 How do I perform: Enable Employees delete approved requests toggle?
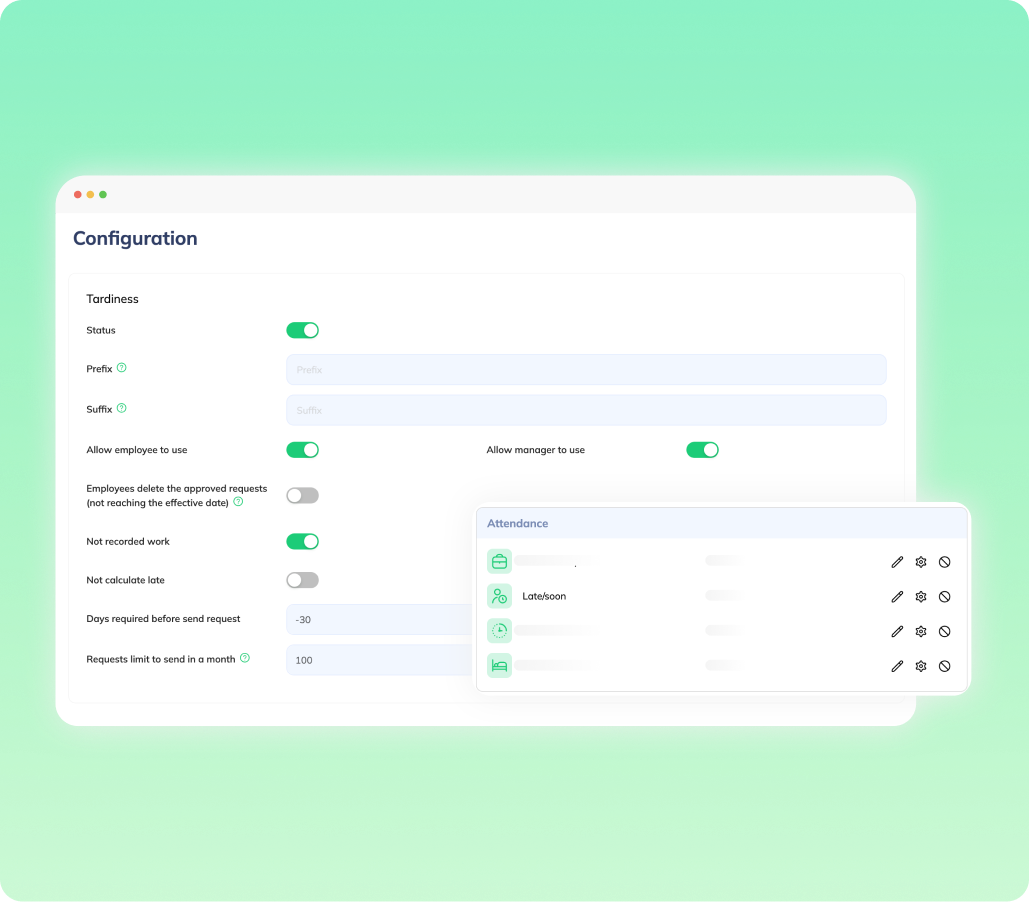pos(302,495)
